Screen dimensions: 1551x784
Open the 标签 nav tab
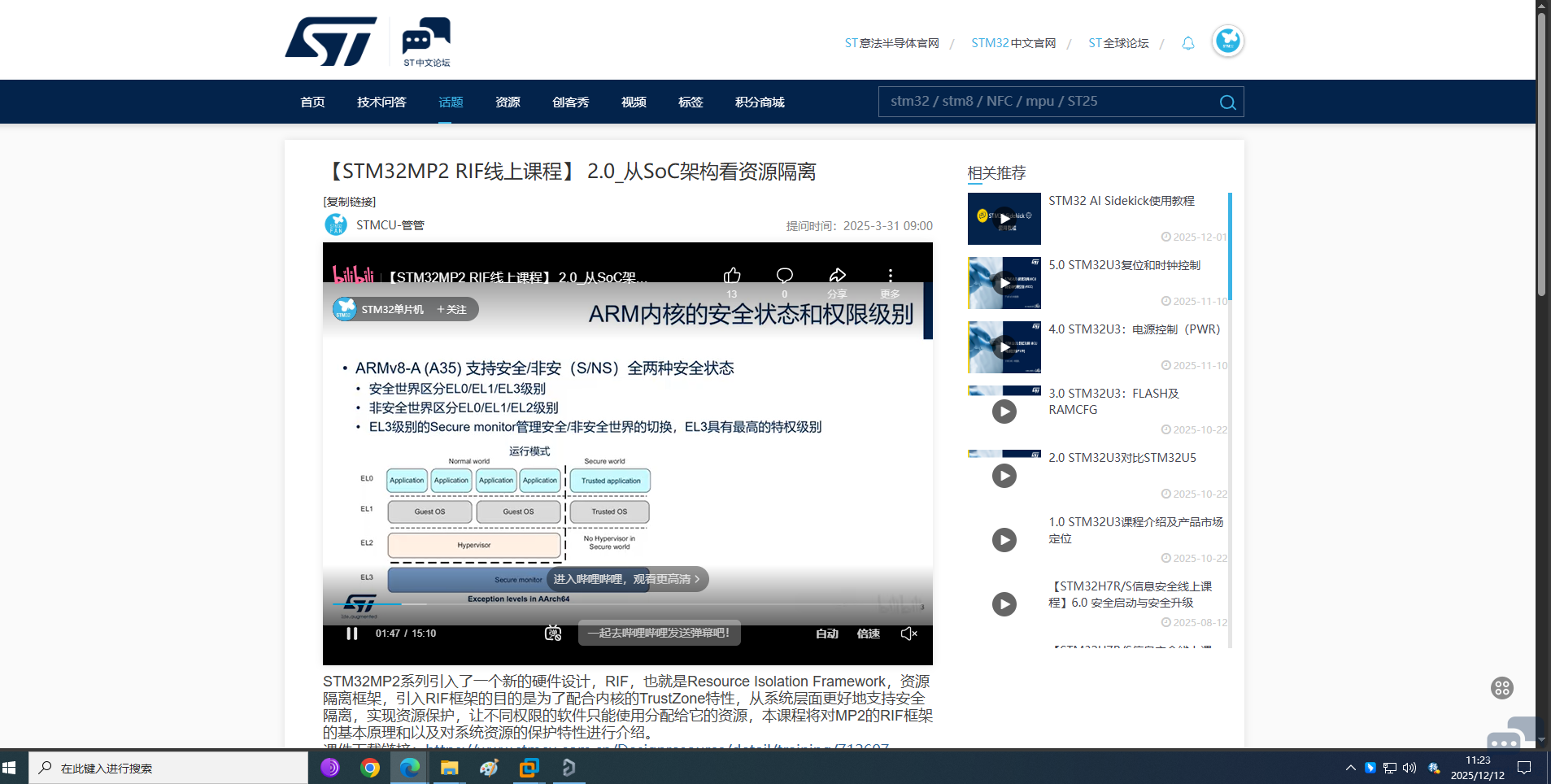click(691, 102)
